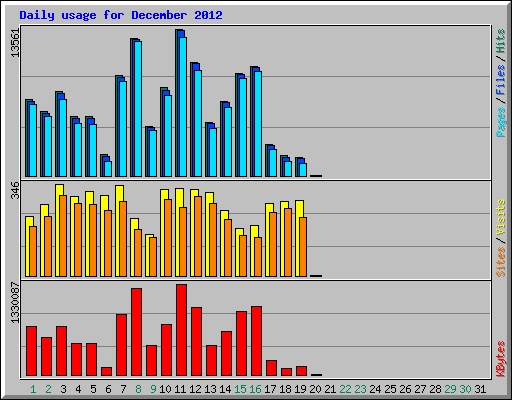Screen dimensions: 512x400
Task: Click the orange 'Sites' legend label
Action: point(500,262)
